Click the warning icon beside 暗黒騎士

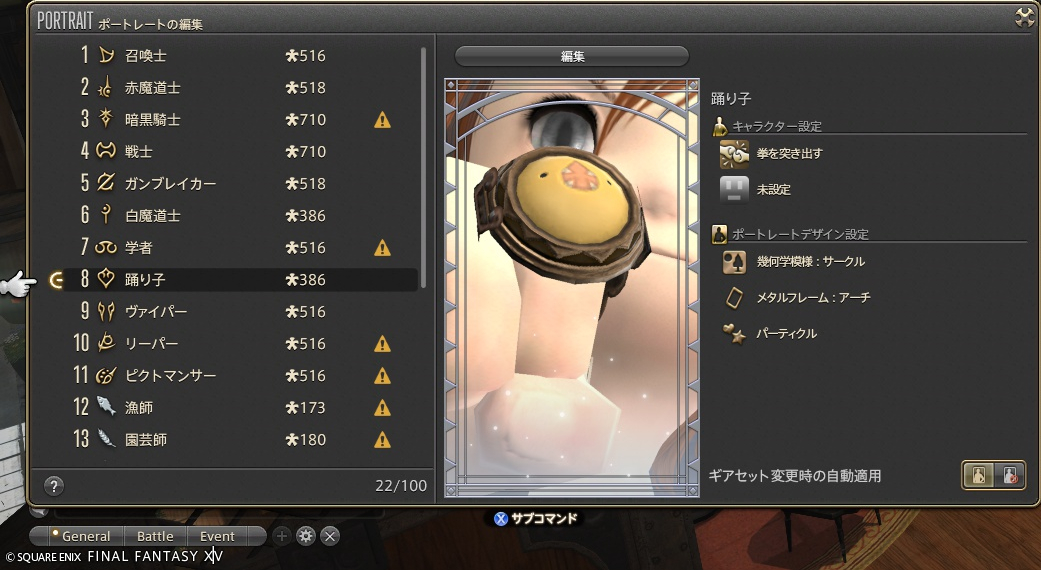tap(382, 120)
